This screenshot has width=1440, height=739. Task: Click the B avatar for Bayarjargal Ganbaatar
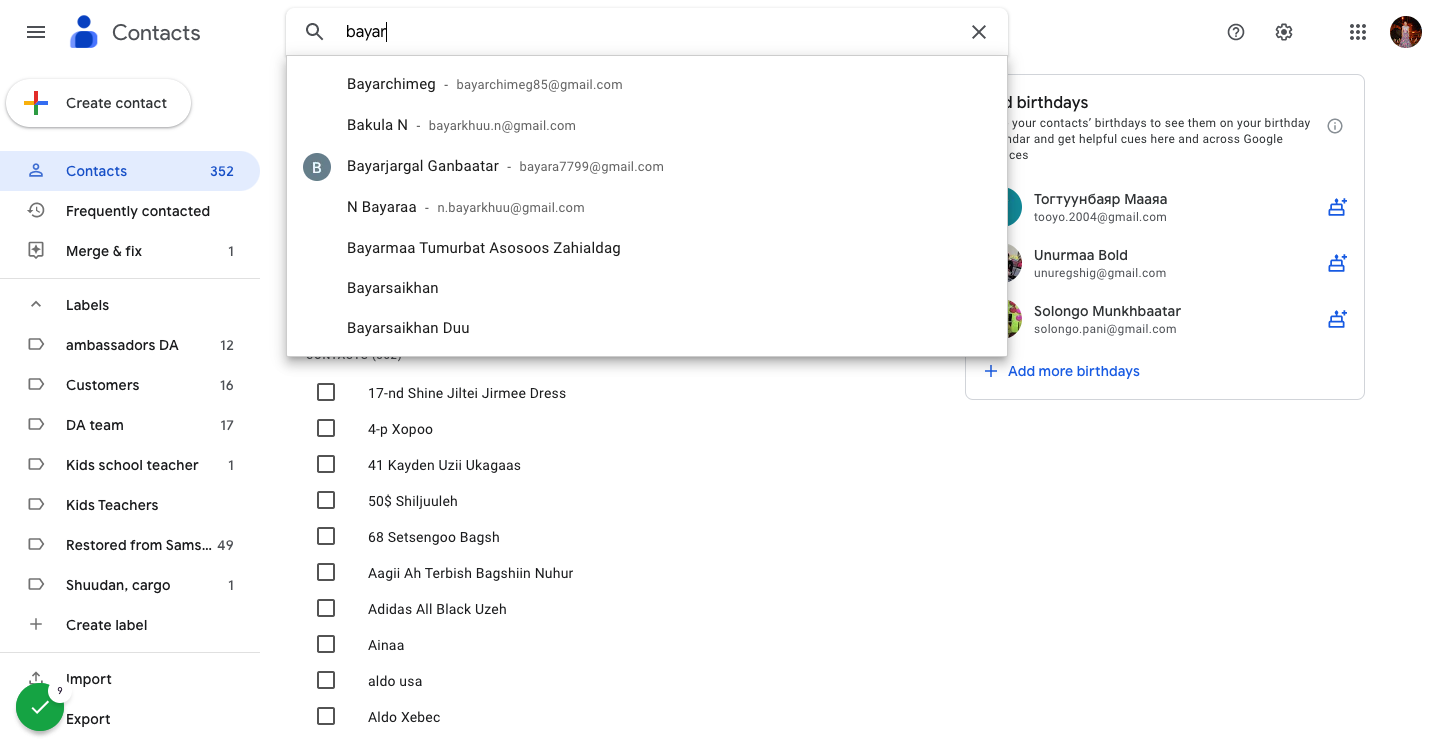[x=317, y=167]
